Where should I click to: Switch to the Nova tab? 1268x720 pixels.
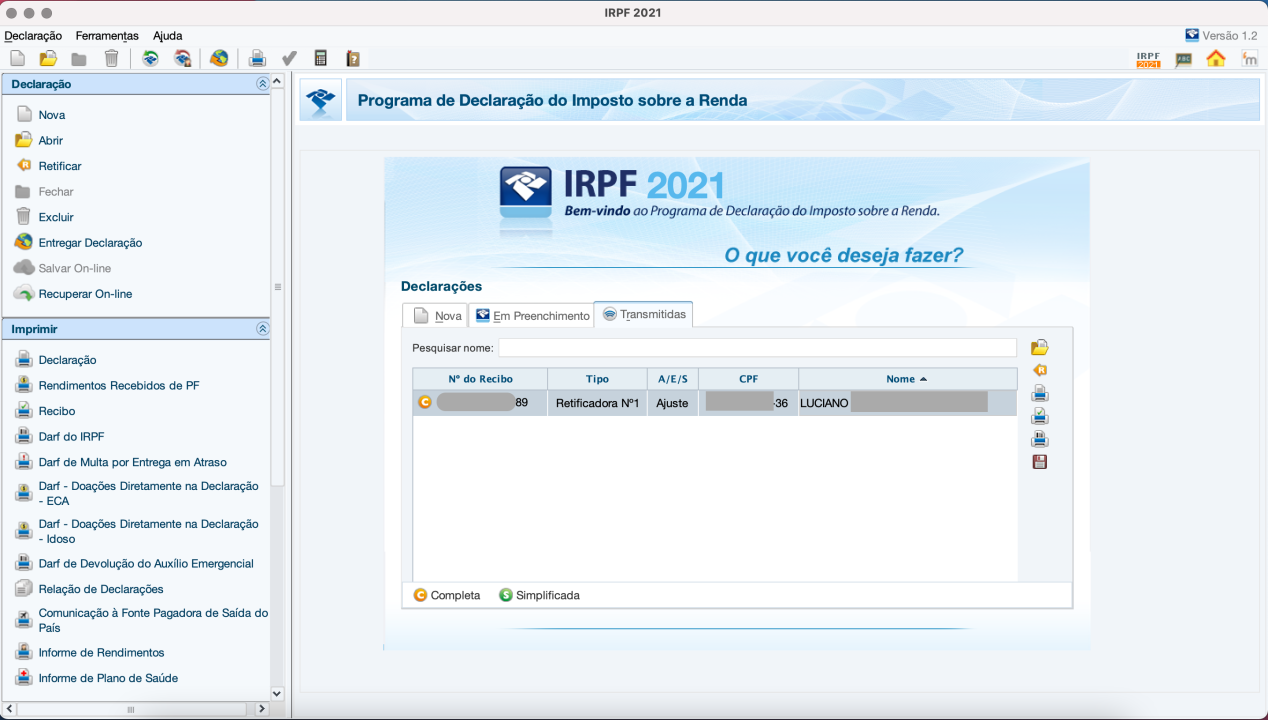436,316
